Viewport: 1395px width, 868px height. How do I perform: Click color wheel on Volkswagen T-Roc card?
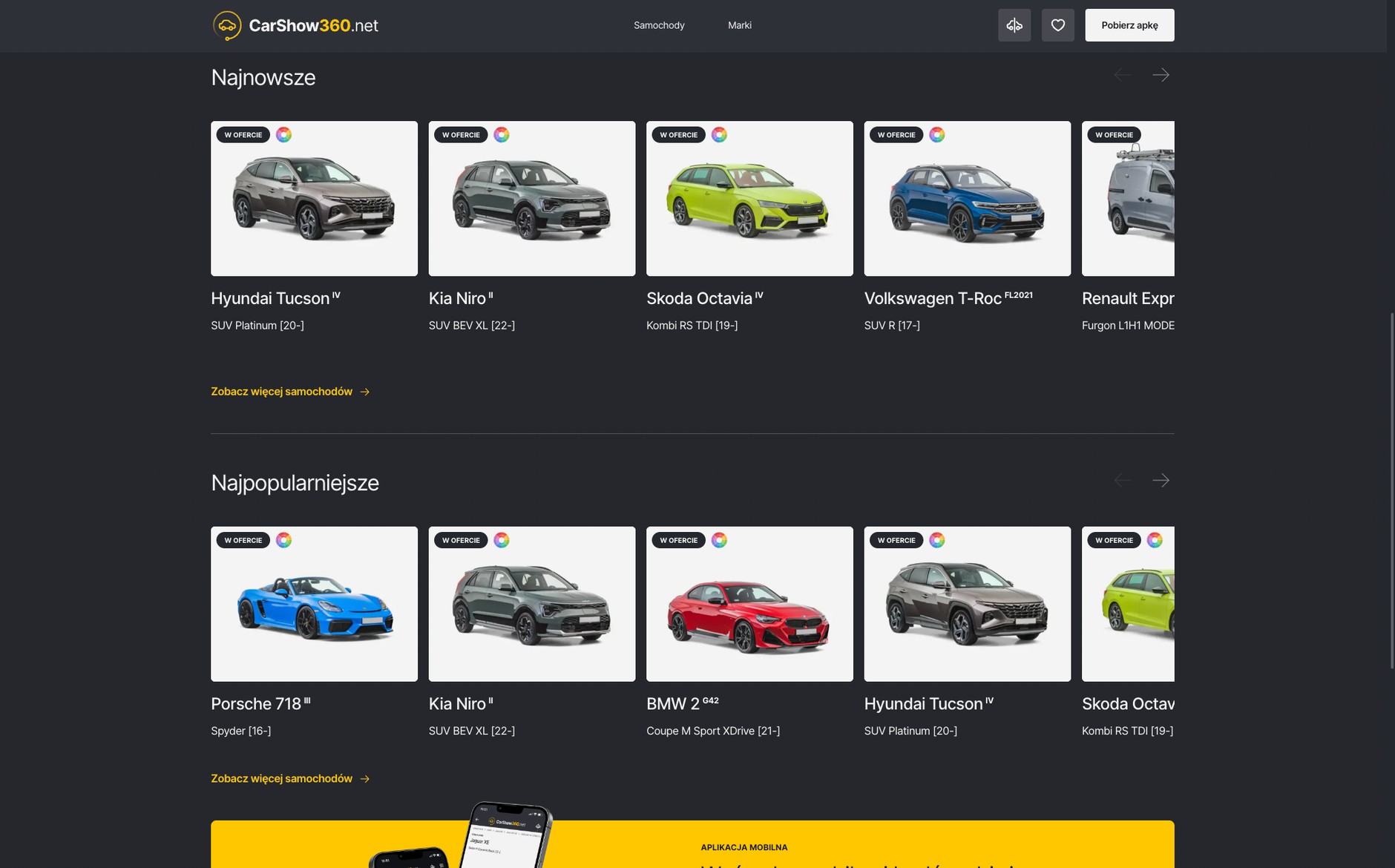[936, 135]
